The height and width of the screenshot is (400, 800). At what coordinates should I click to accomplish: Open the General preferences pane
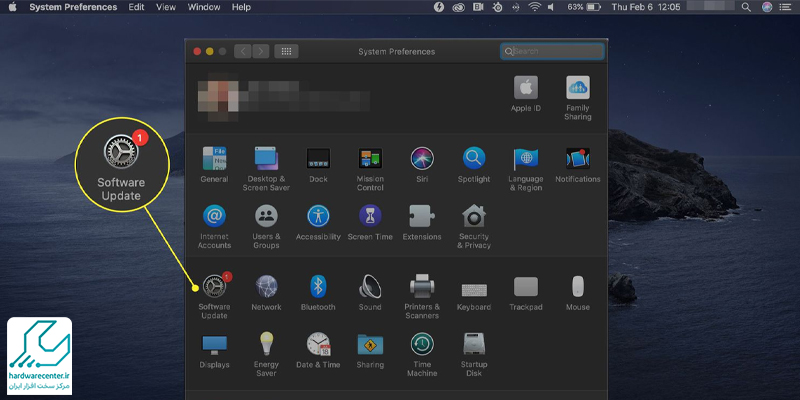coord(214,165)
